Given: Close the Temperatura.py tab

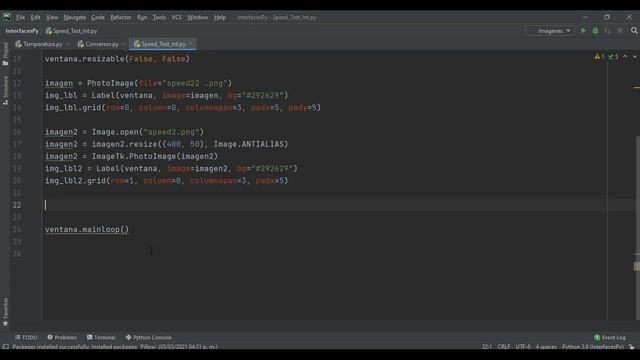Looking at the screenshot, I should click(x=67, y=44).
